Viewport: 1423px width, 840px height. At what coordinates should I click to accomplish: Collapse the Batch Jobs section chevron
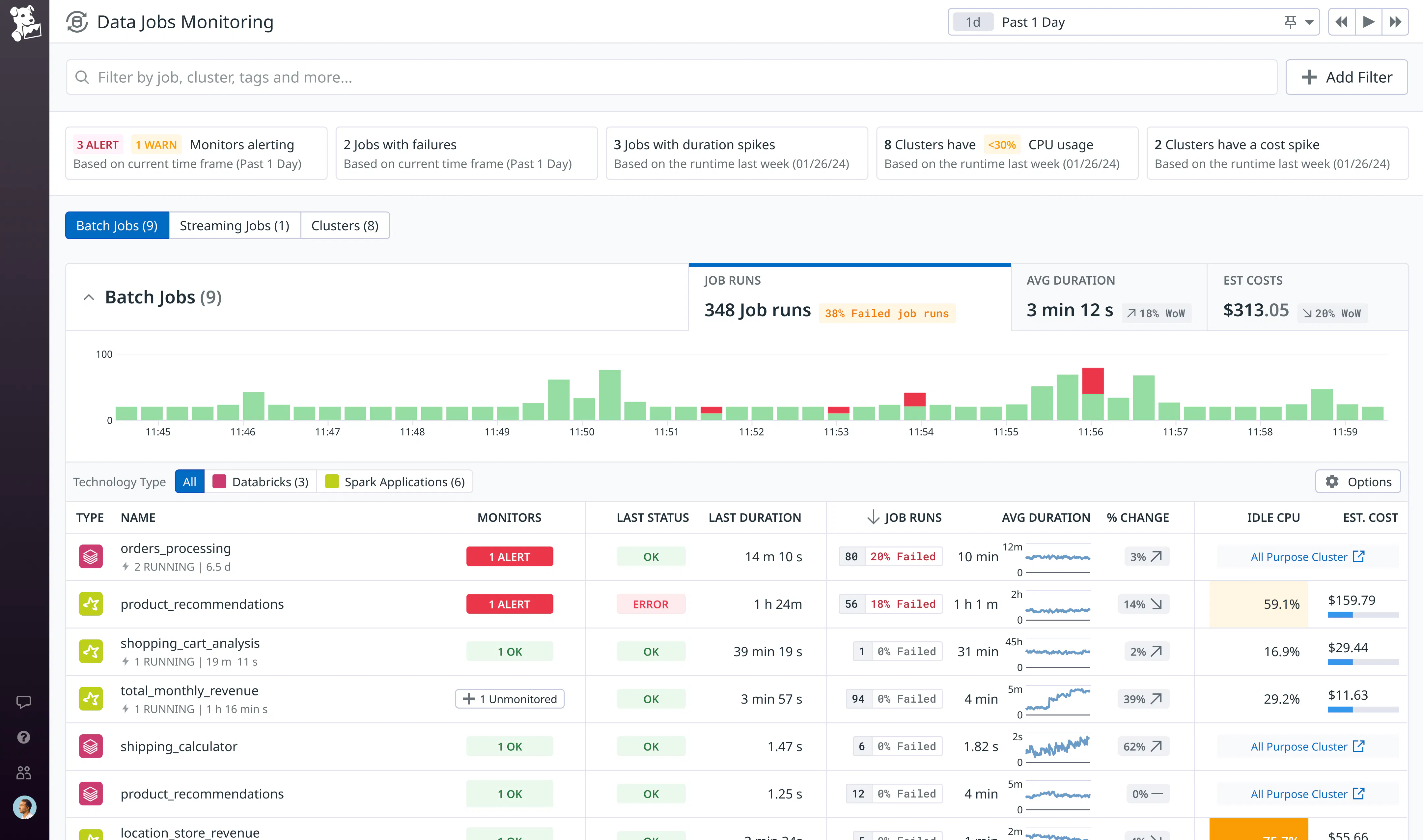click(89, 297)
